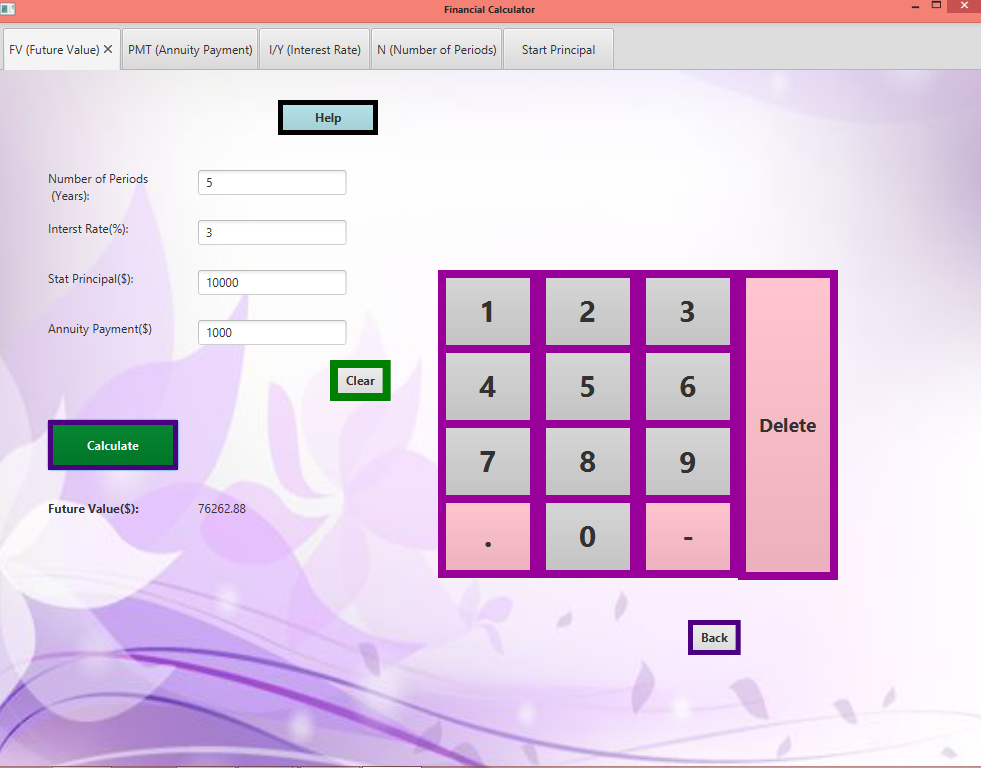Open the Start Principal tab
Image resolution: width=981 pixels, height=768 pixels.
point(558,49)
